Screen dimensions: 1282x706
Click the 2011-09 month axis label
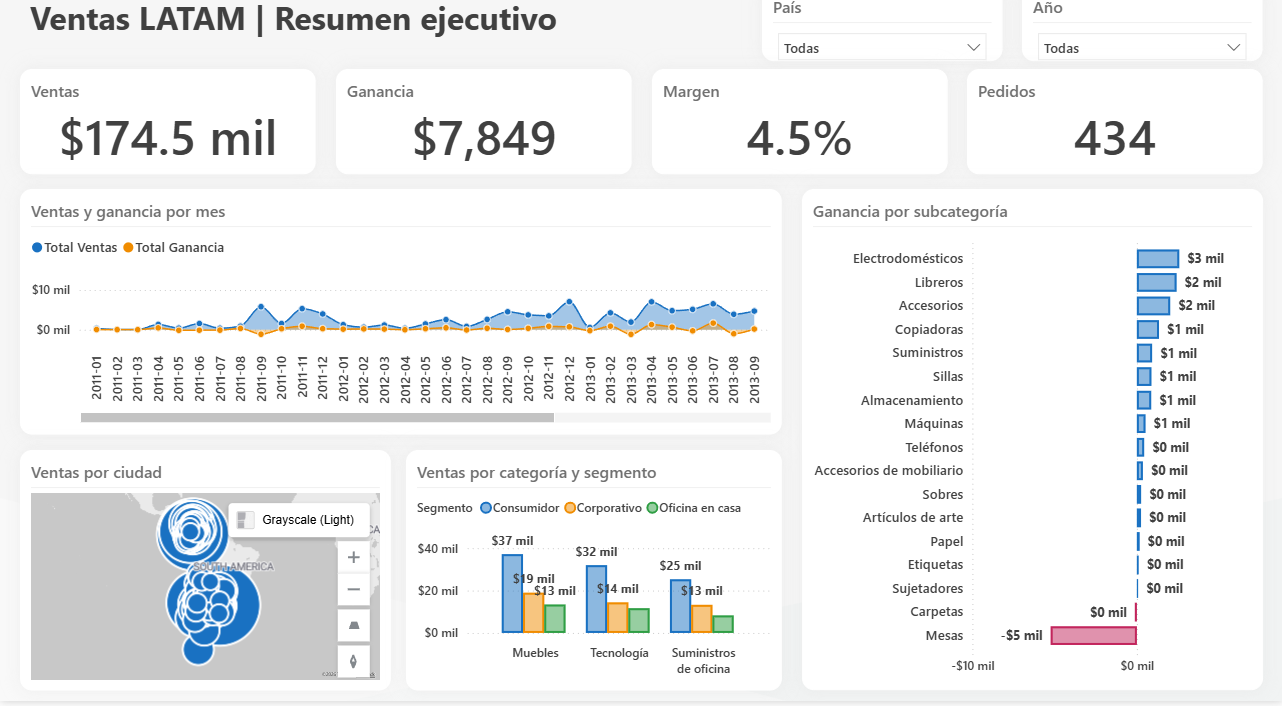[x=261, y=377]
